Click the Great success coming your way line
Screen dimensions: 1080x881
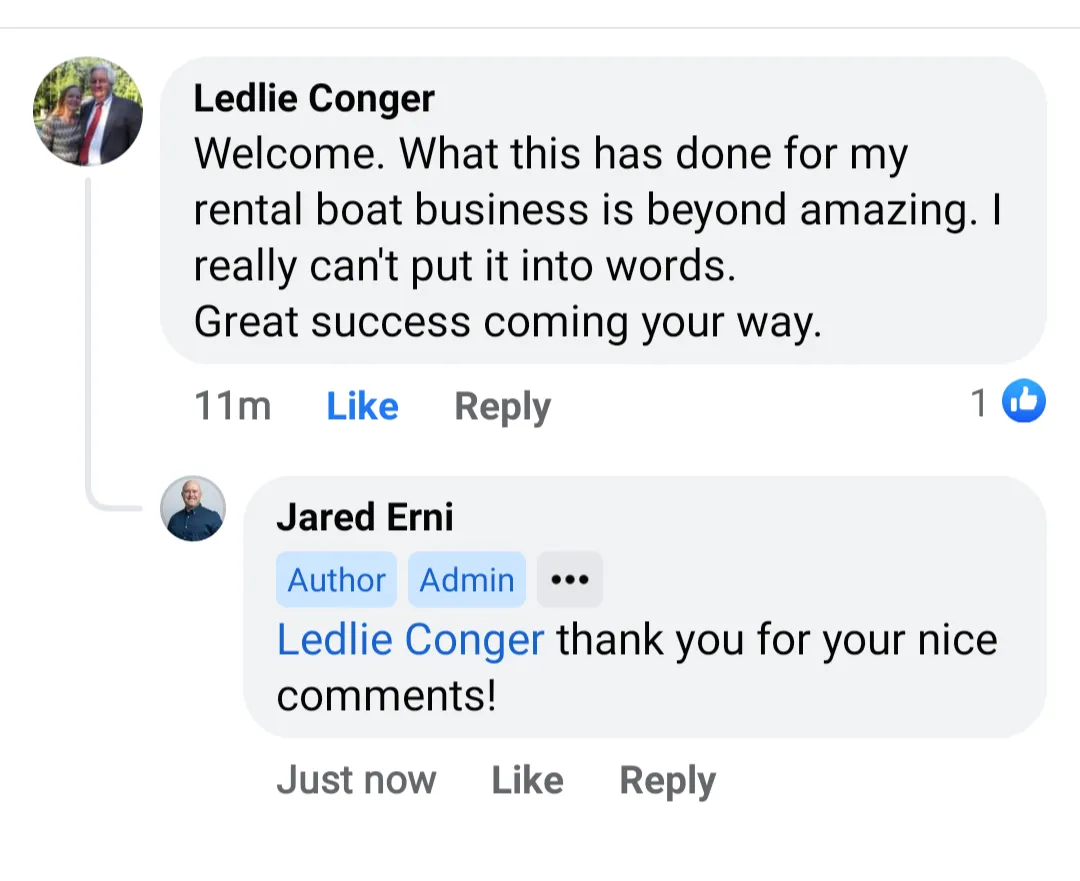[x=508, y=322]
